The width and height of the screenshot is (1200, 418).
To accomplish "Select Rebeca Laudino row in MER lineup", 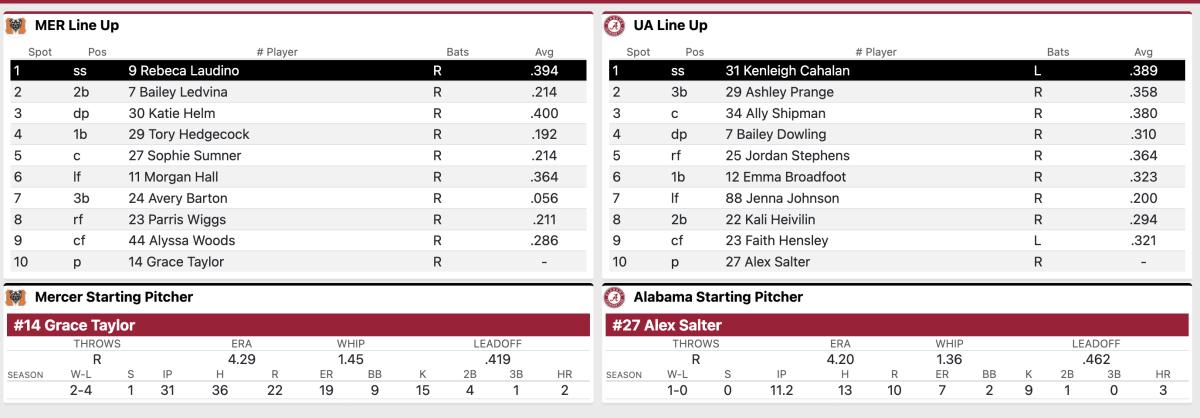I will 299,71.
